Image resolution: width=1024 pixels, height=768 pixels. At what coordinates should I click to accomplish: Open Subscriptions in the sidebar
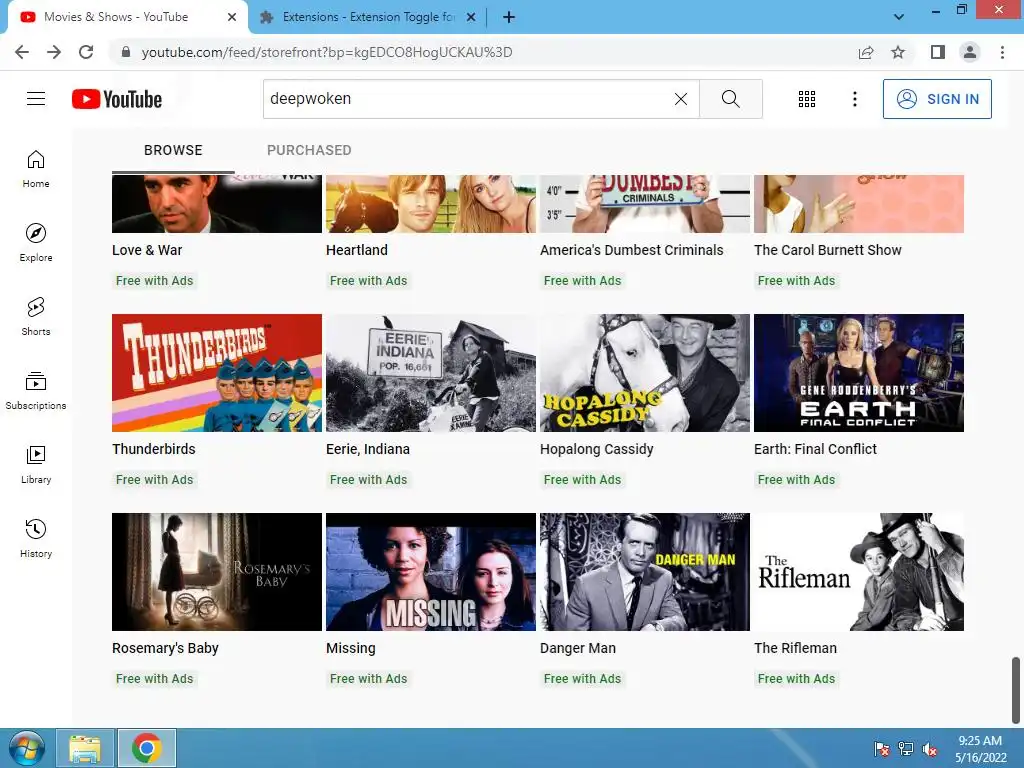pos(36,391)
